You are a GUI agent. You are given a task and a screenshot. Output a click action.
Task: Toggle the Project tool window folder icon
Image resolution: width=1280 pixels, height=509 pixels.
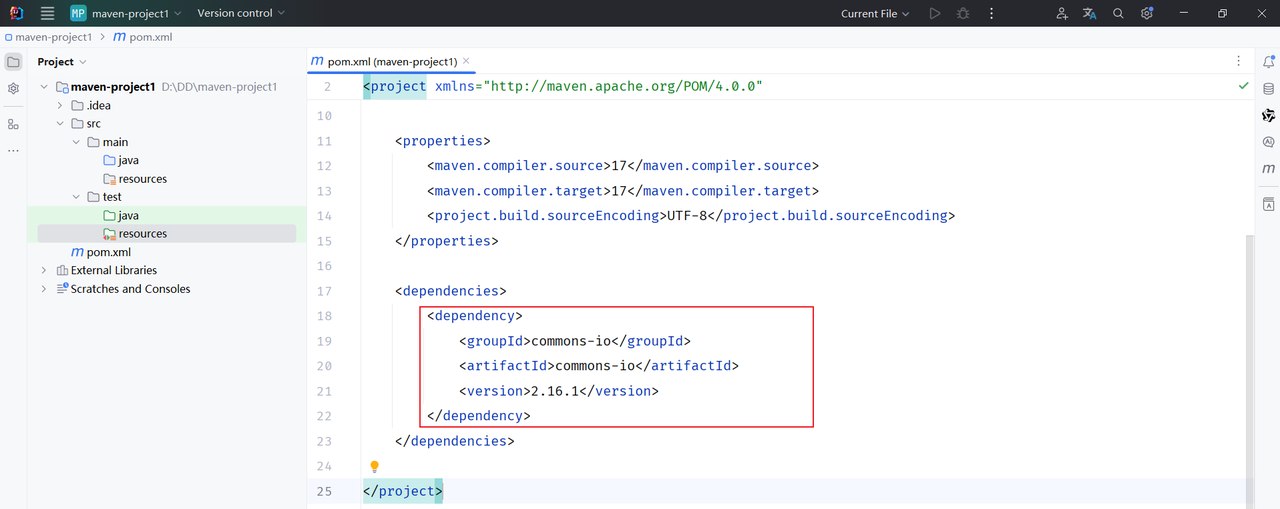point(13,62)
